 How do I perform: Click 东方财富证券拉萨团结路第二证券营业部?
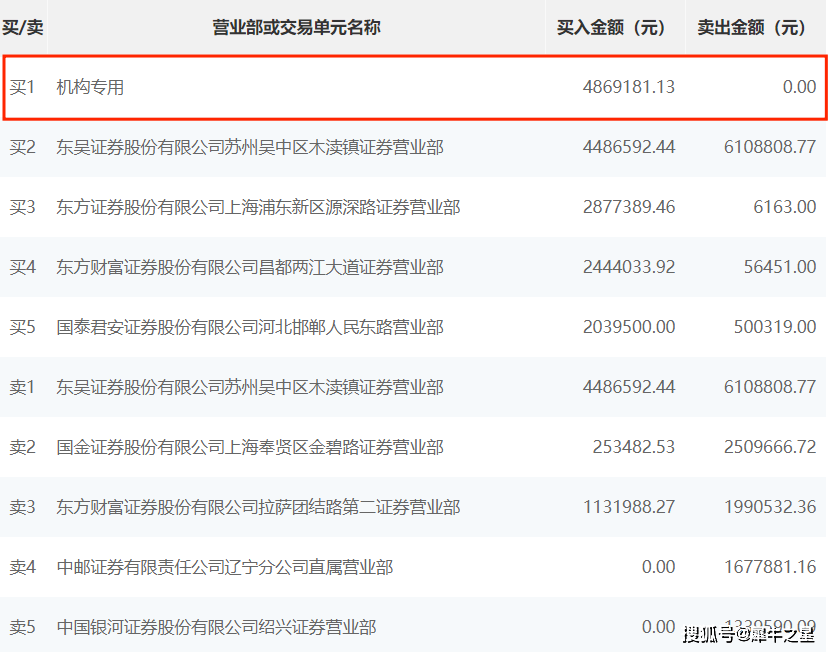[258, 507]
